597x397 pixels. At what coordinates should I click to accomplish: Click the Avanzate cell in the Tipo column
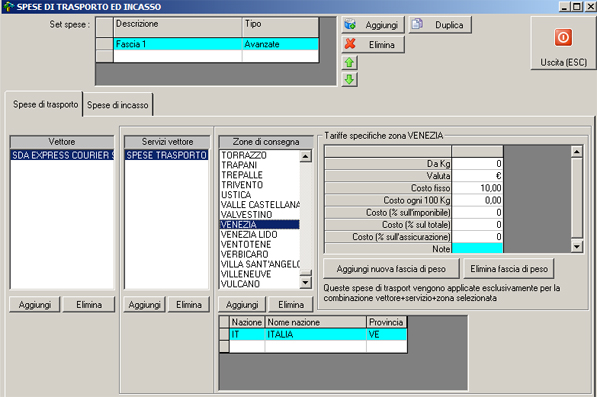pyautogui.click(x=280, y=44)
